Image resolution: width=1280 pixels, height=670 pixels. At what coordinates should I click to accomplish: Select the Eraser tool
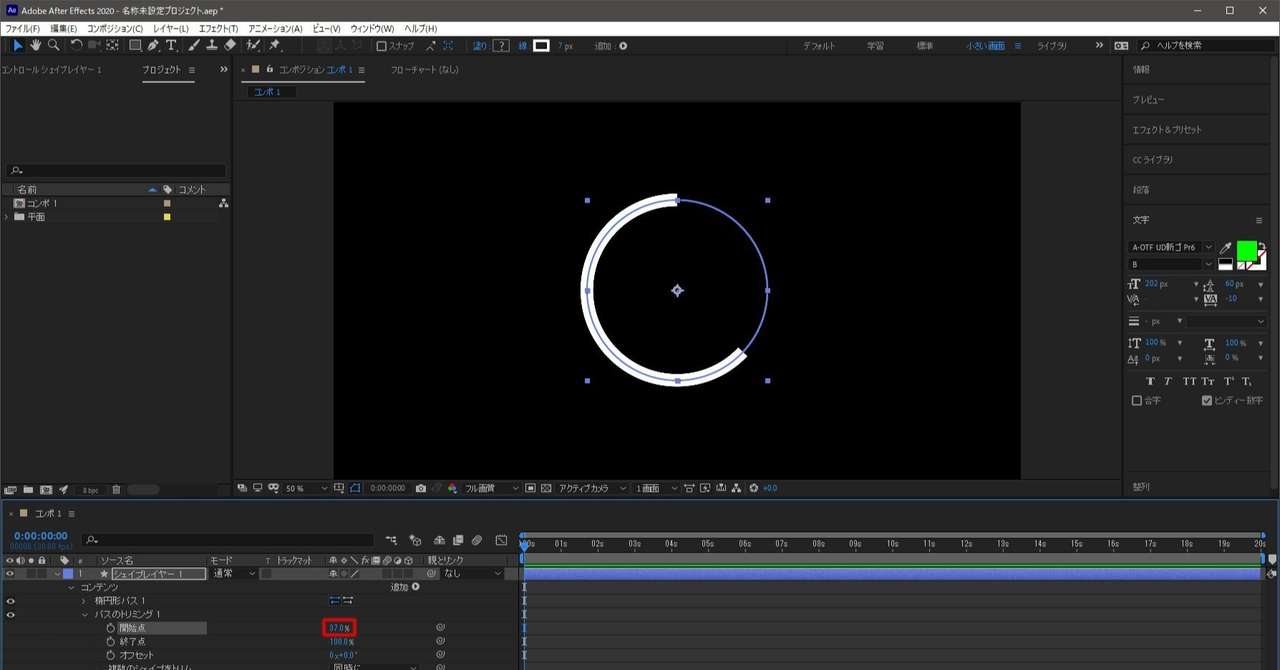point(230,45)
